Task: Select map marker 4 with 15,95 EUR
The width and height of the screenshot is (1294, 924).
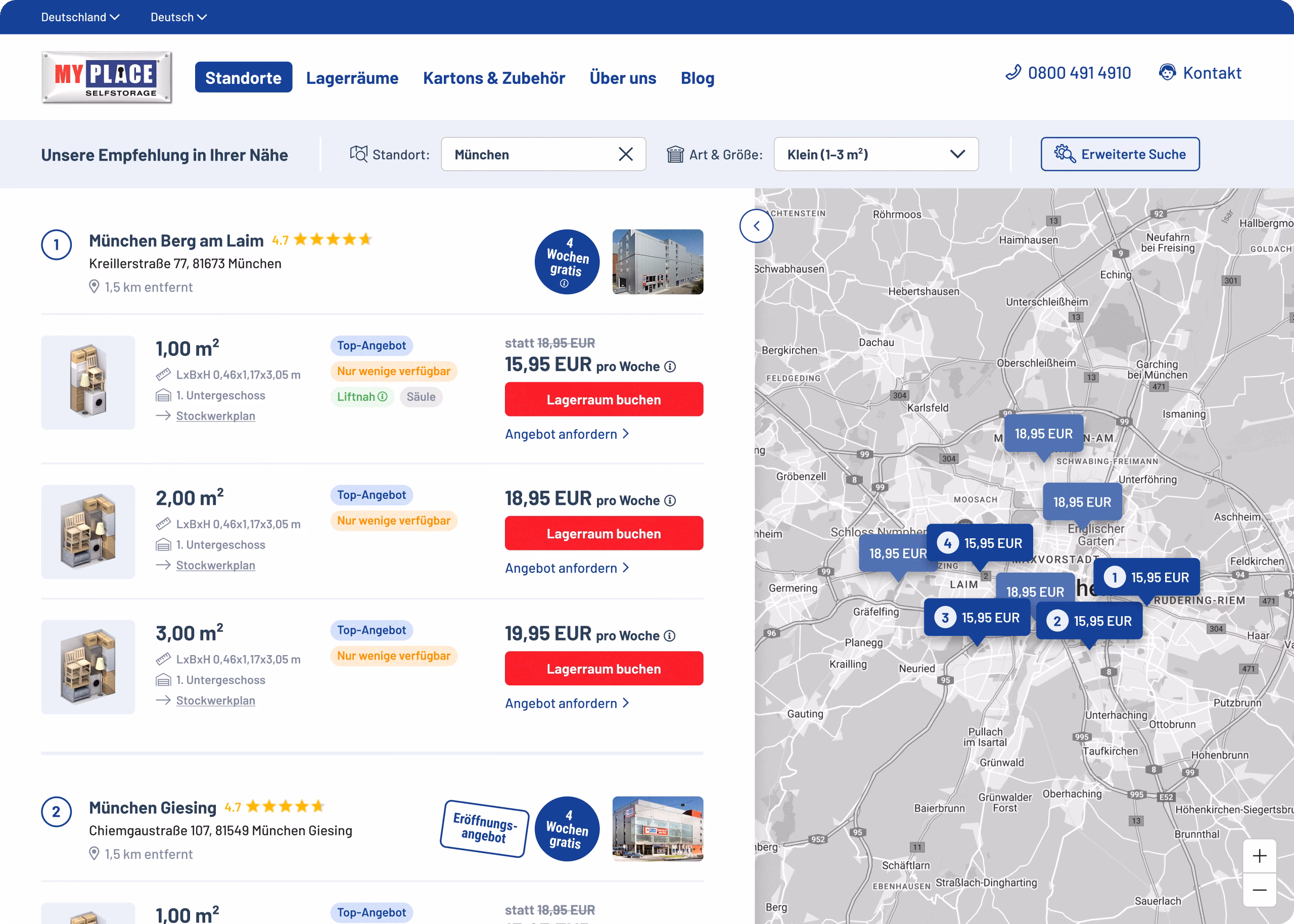Action: [x=980, y=543]
